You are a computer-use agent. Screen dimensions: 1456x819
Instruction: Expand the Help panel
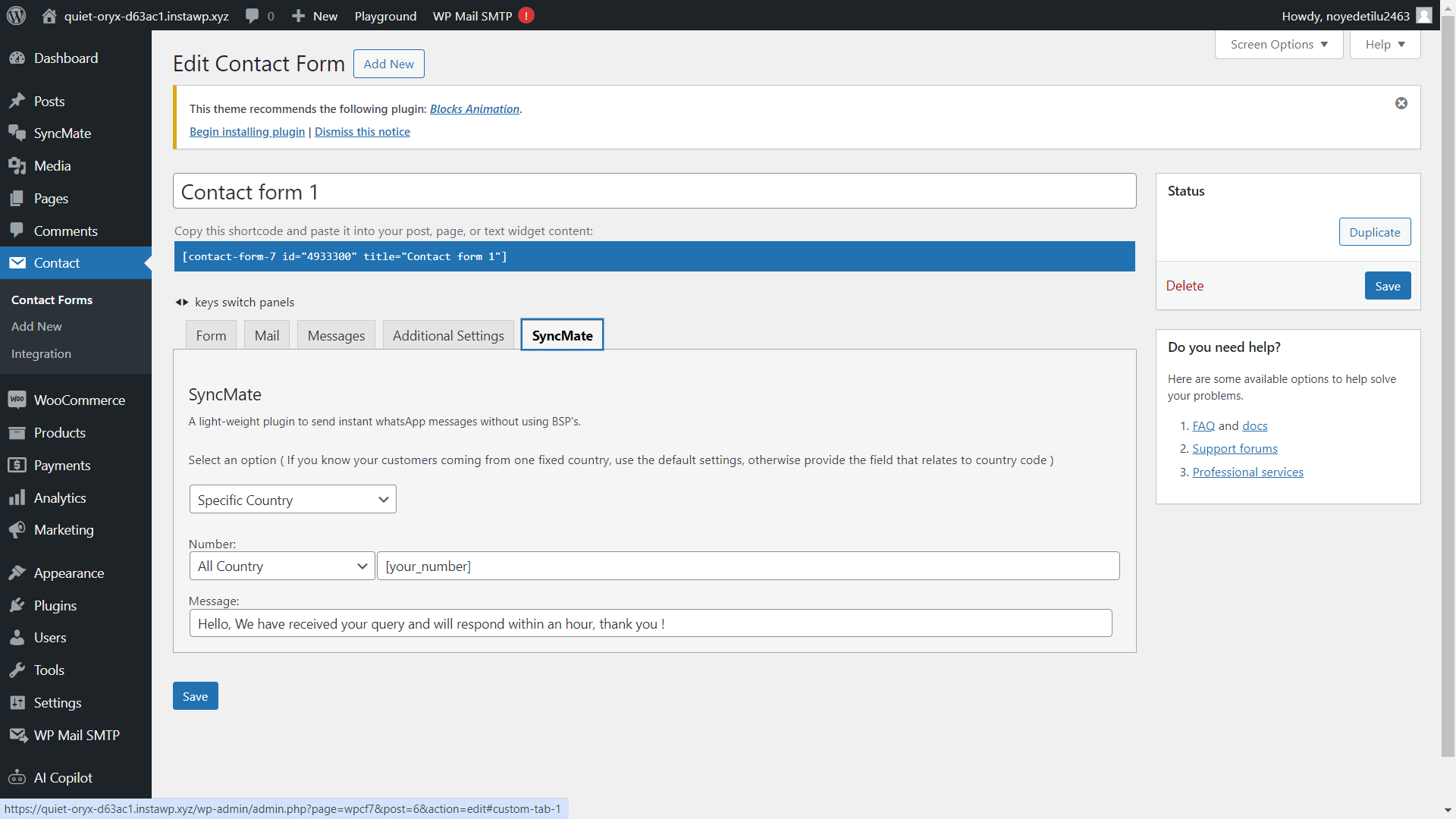1385,45
